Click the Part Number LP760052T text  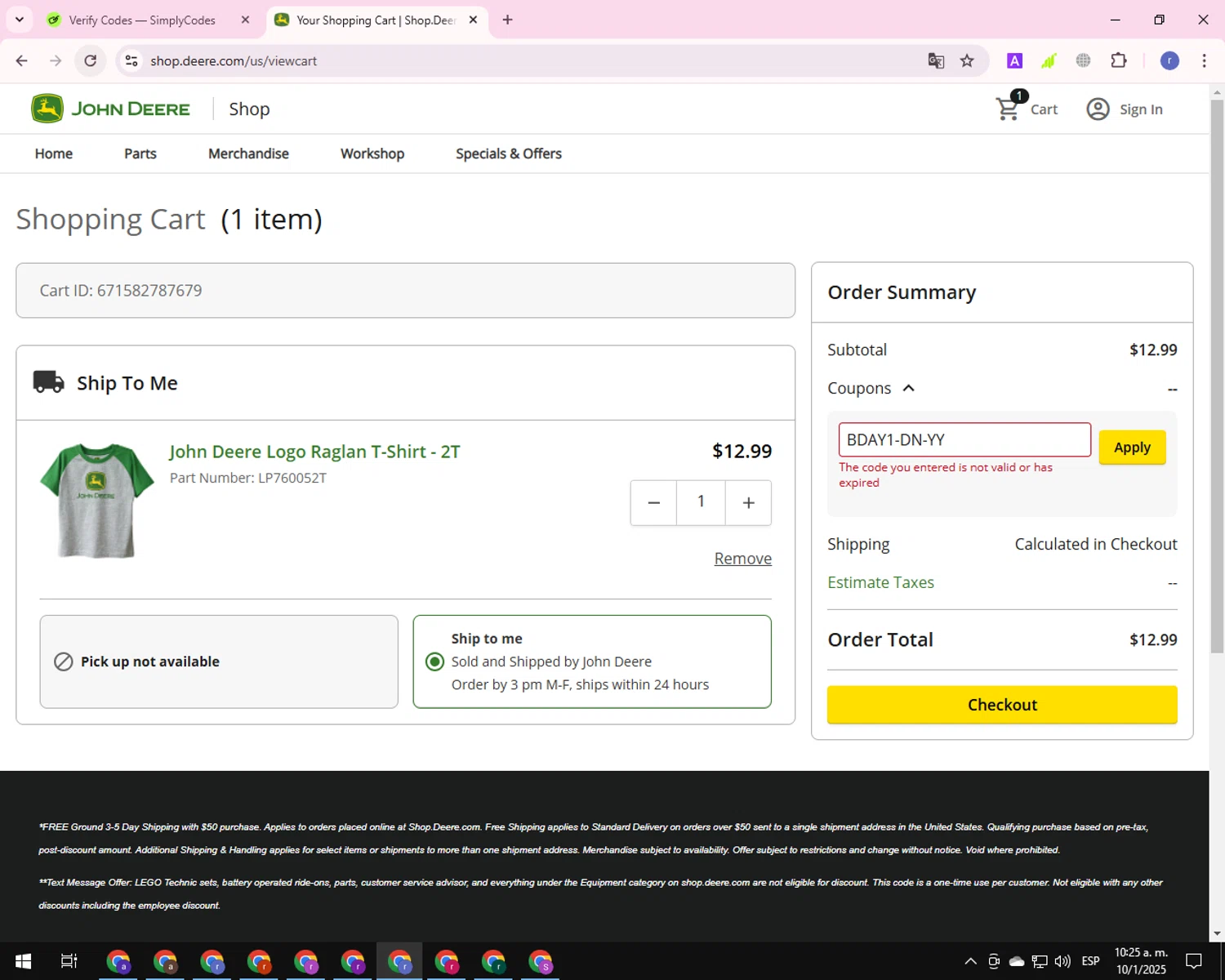(x=248, y=478)
